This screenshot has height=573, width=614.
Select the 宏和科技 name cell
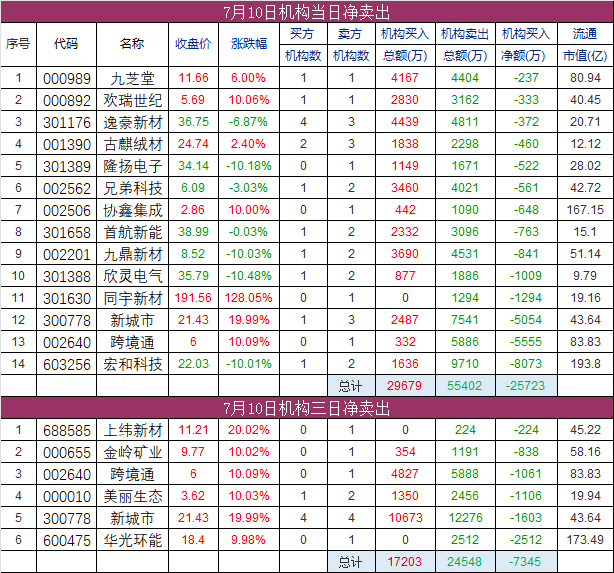pyautogui.click(x=133, y=364)
